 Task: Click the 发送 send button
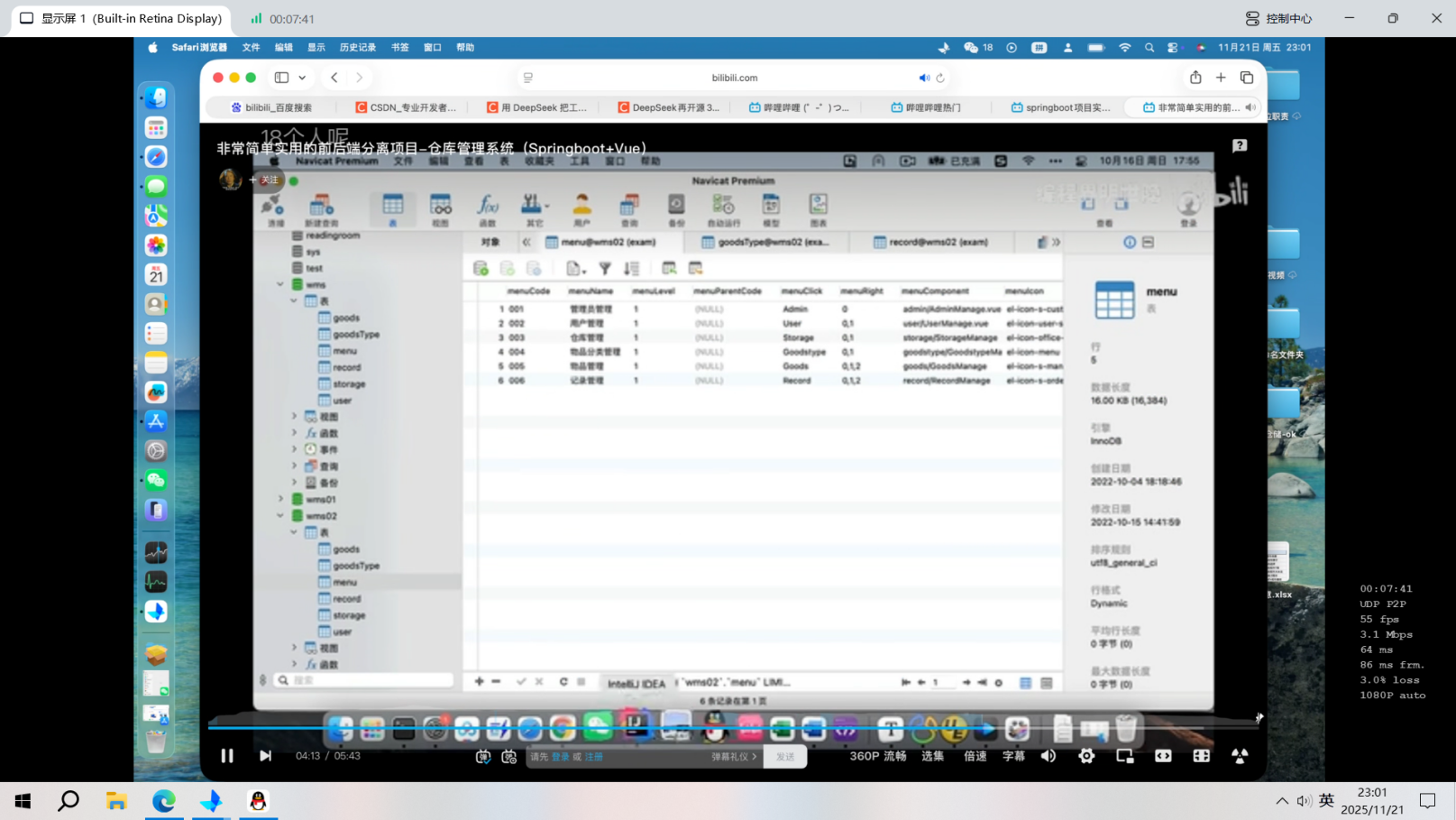[785, 757]
